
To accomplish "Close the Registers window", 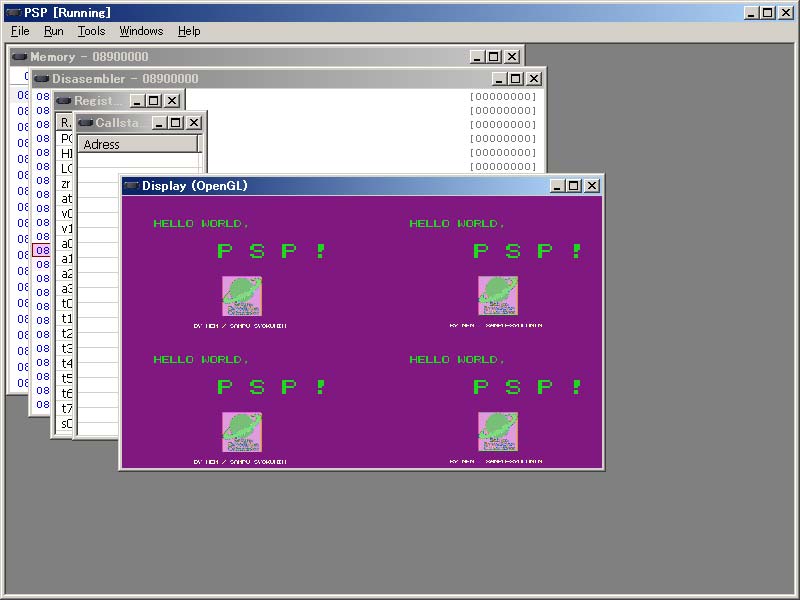I will [x=172, y=101].
